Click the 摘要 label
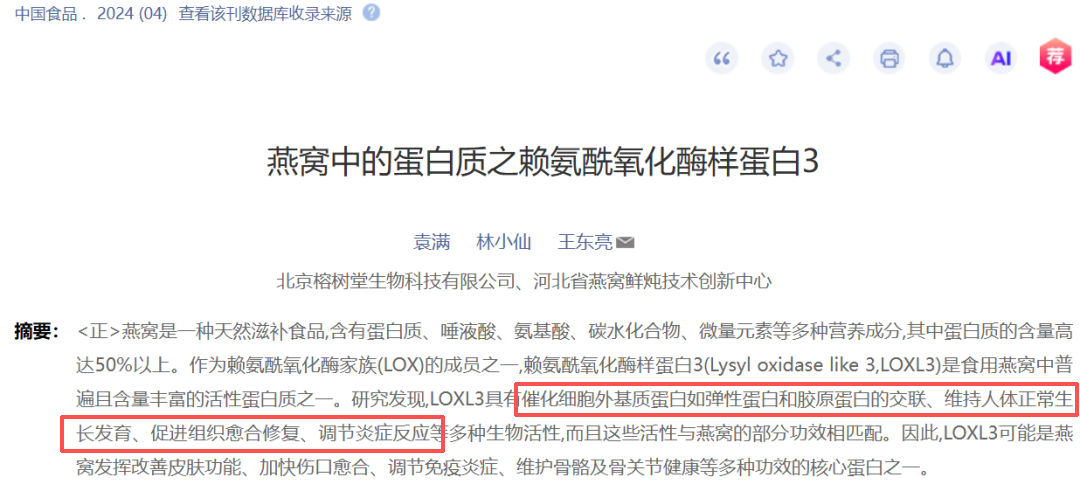Viewport: 1080px width, 498px height. [x=37, y=331]
